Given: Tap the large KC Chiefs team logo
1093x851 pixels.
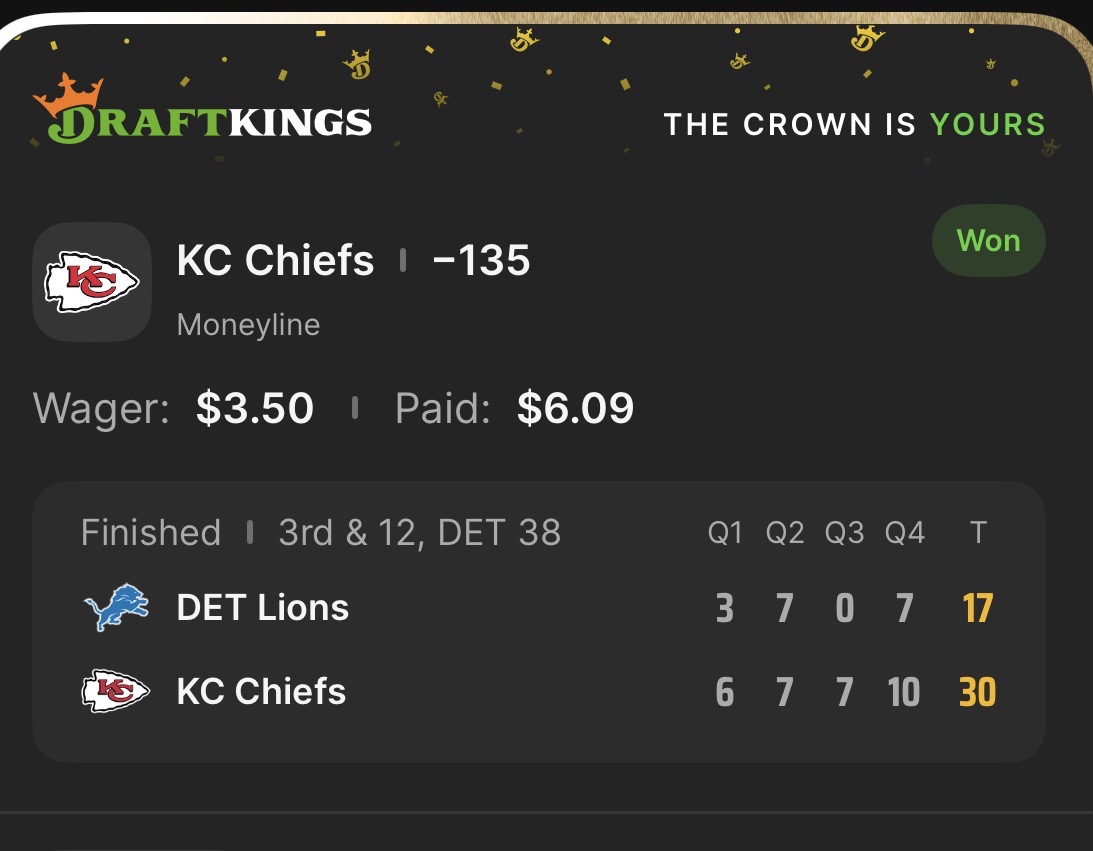Looking at the screenshot, I should coord(92,281).
